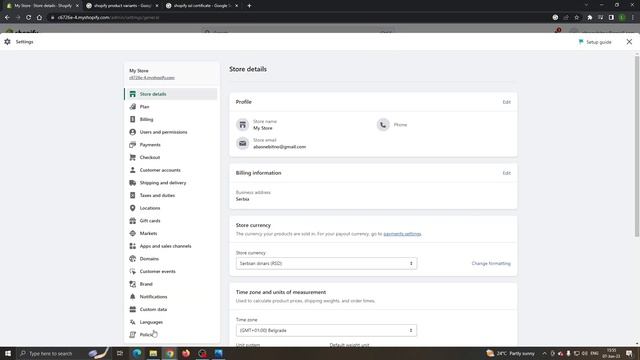The height and width of the screenshot is (360, 640).
Task: Click the taskbar search box
Action: tap(63, 353)
